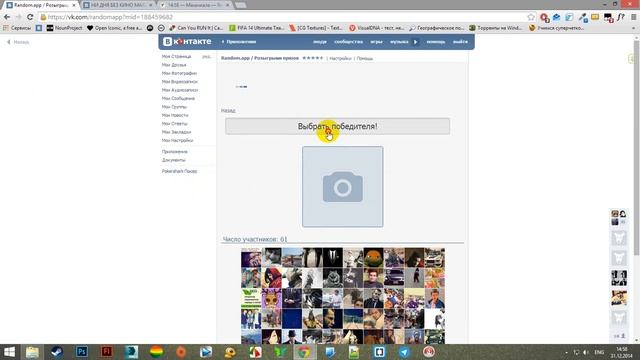Image resolution: width=640 pixels, height=360 pixels.
Task: Click the far-left Назад page link
Action: pyautogui.click(x=18, y=42)
